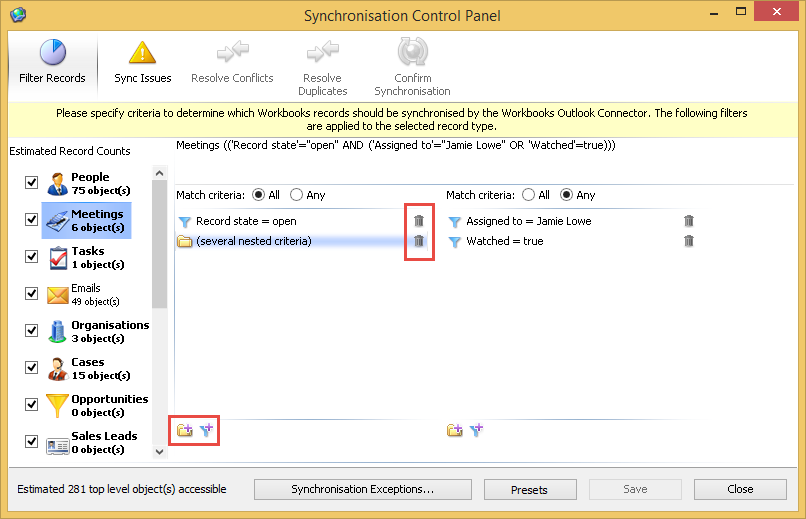Delete the several nested criteria row

(x=419, y=240)
